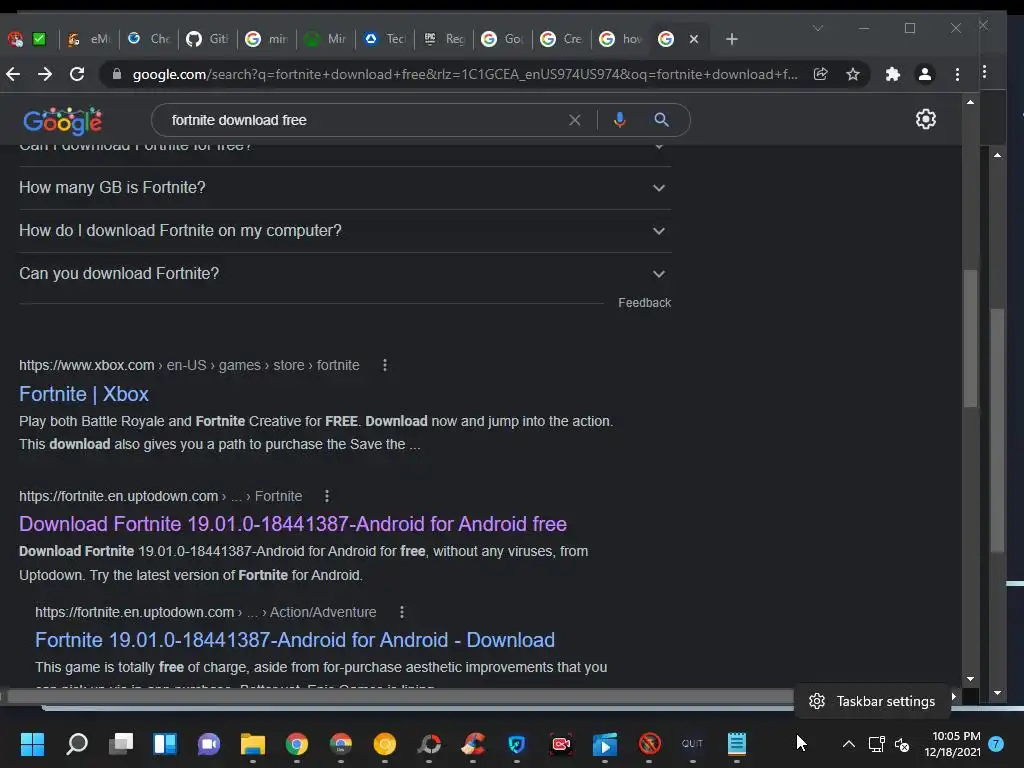
Task: Open Widgets from taskbar
Action: click(x=165, y=744)
